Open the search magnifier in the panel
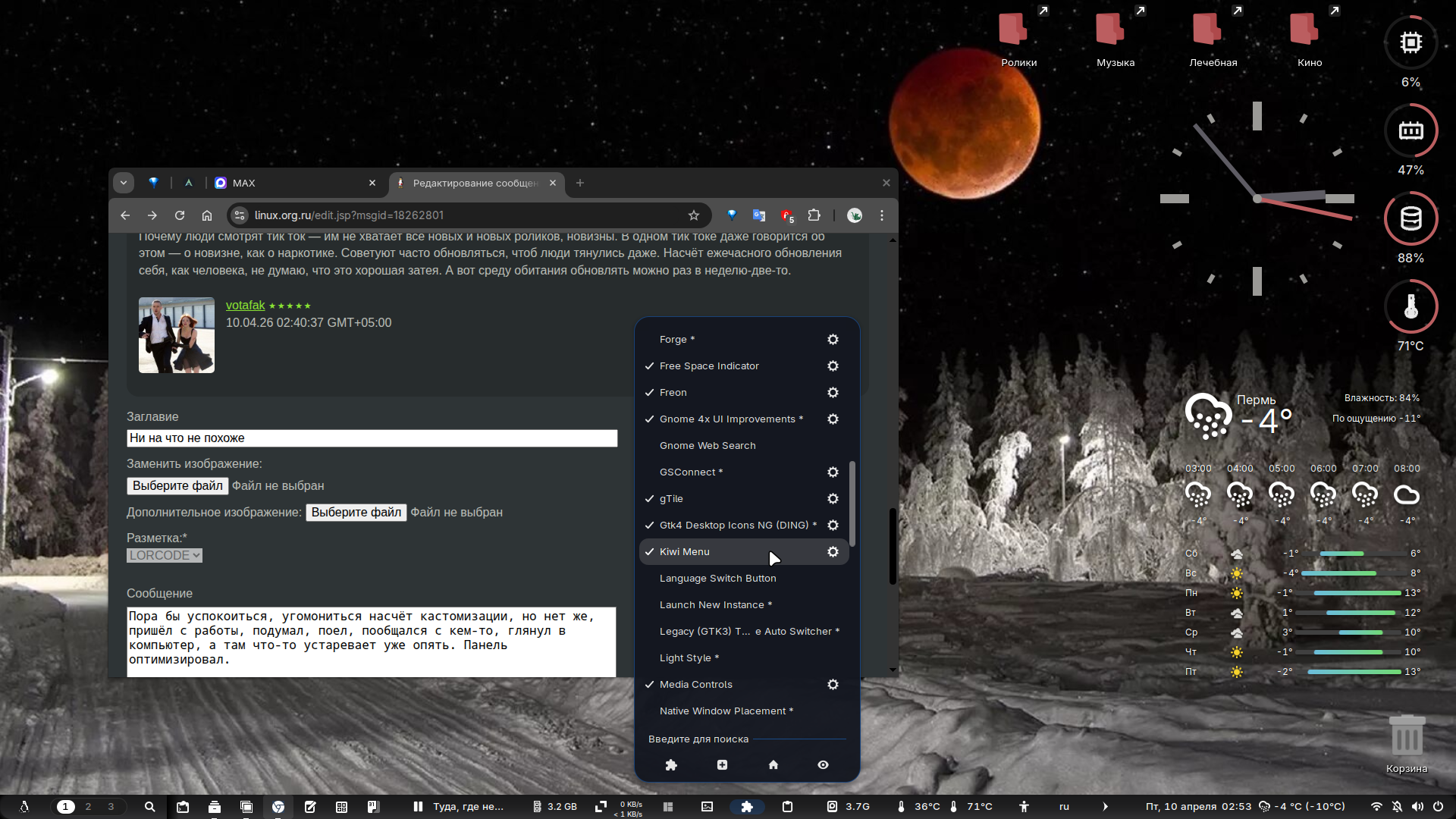Screen dimensions: 1456x819 (x=149, y=806)
